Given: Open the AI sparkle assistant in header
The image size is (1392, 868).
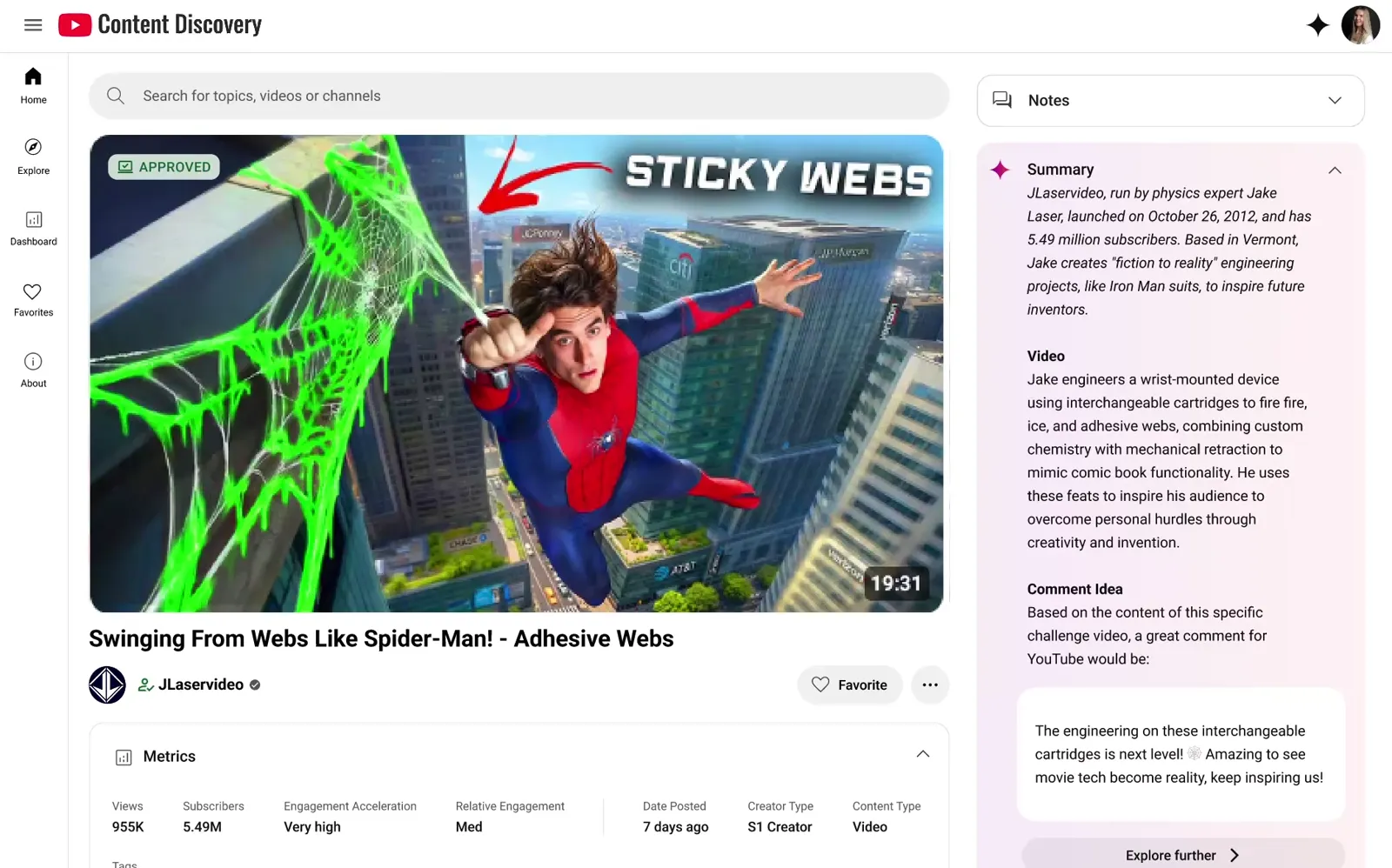Looking at the screenshot, I should click(1318, 25).
